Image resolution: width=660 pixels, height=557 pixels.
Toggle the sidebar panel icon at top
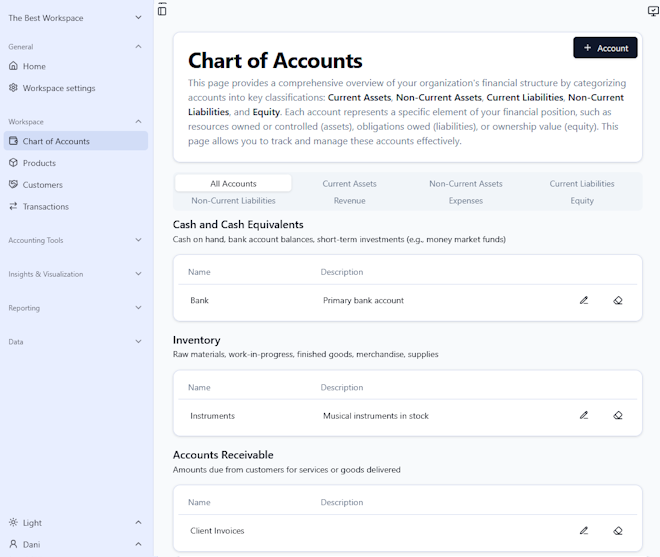162,10
